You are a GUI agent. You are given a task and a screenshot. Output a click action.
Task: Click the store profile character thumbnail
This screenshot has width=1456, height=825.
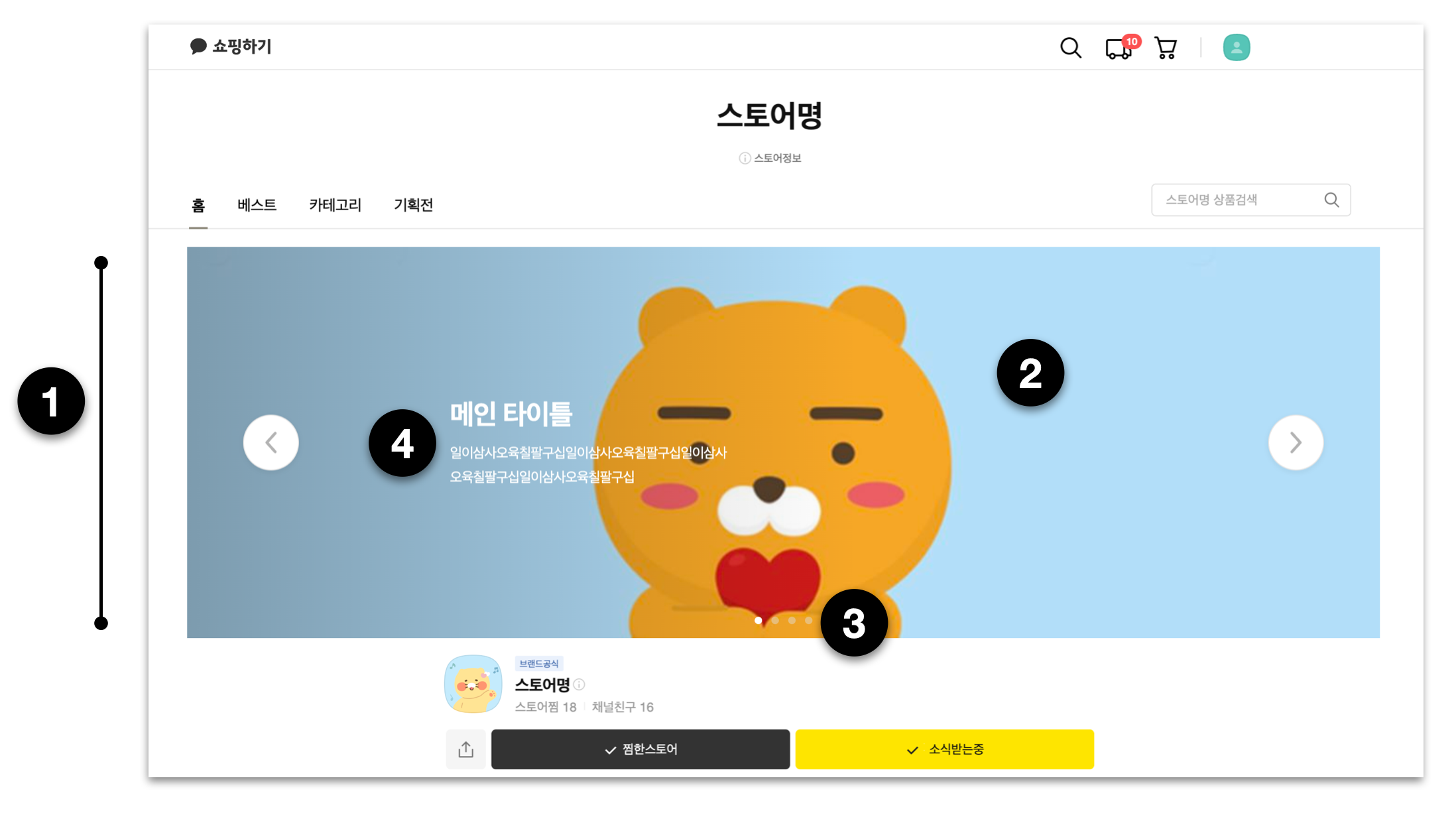(473, 684)
